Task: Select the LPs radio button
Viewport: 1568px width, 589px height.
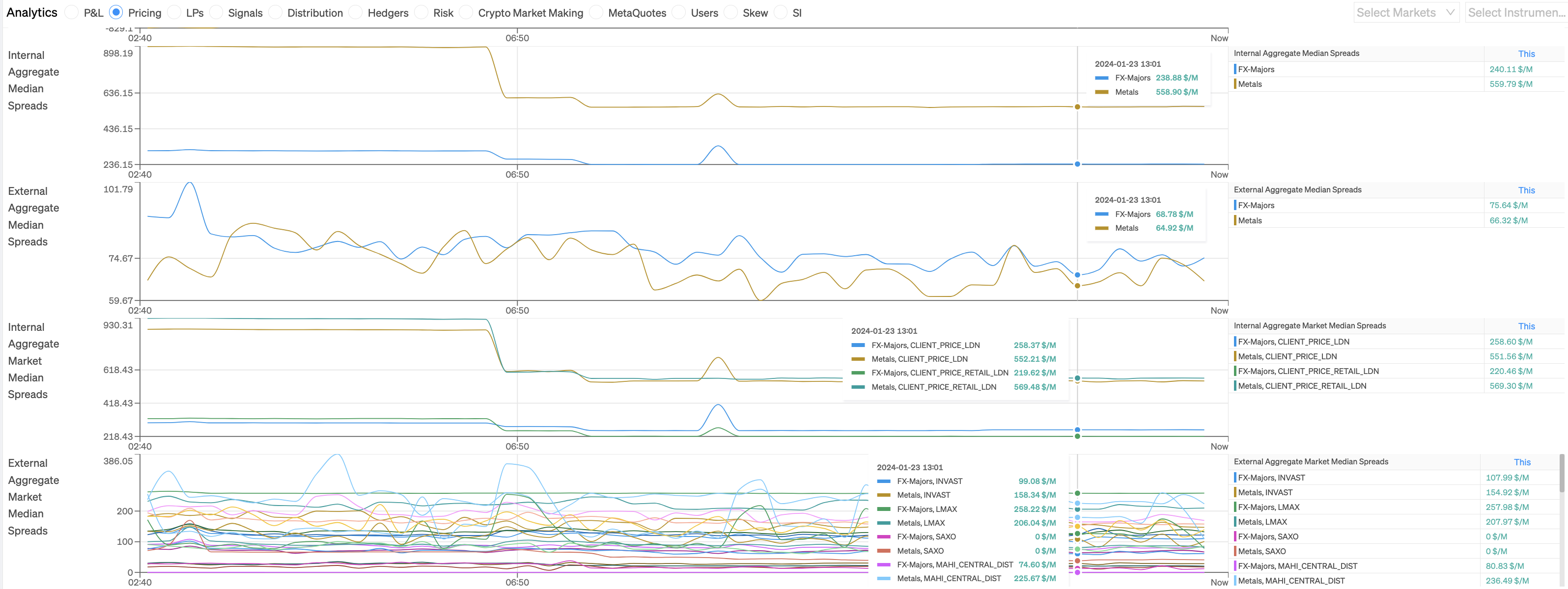Action: (x=174, y=12)
